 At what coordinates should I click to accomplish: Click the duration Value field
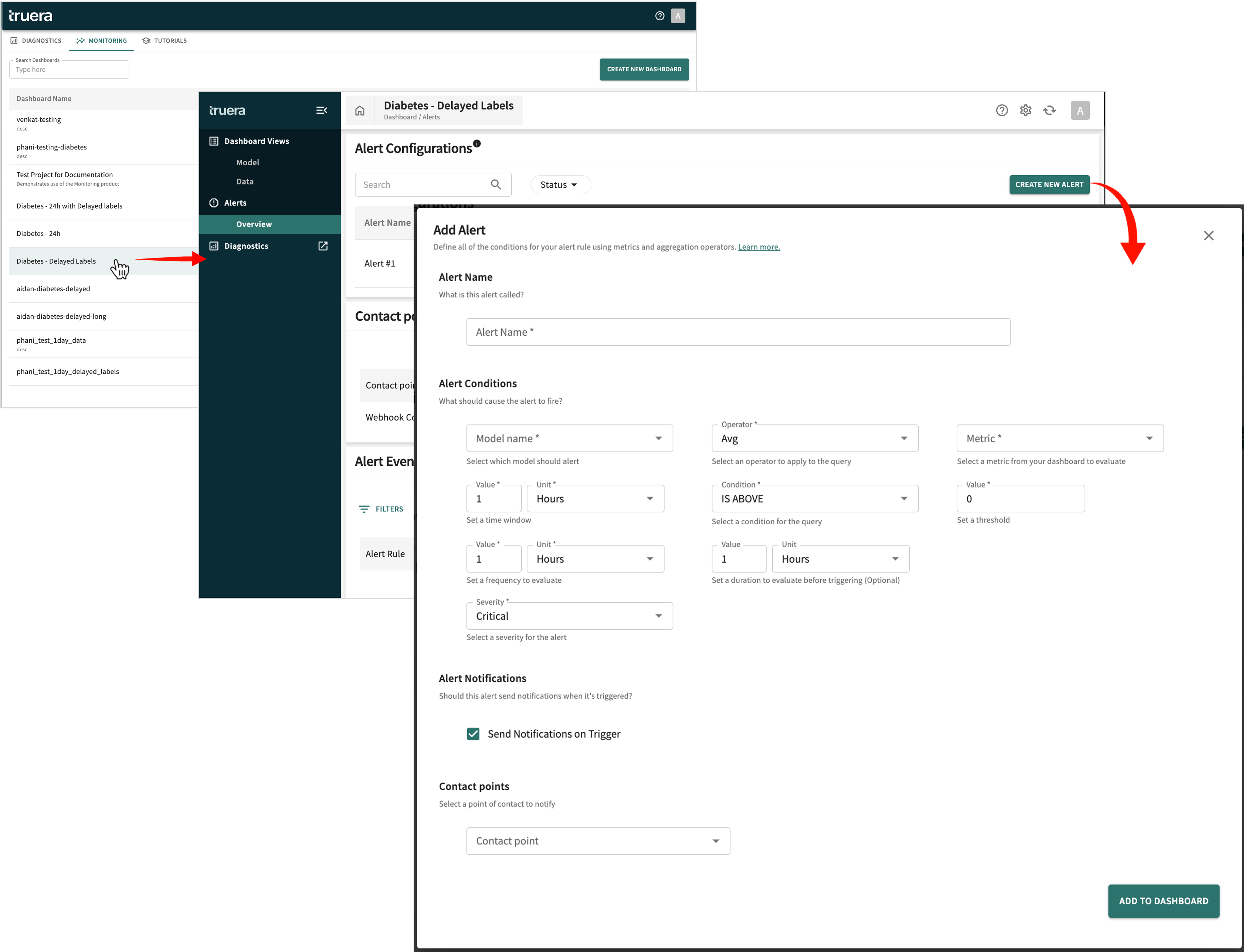tap(739, 559)
